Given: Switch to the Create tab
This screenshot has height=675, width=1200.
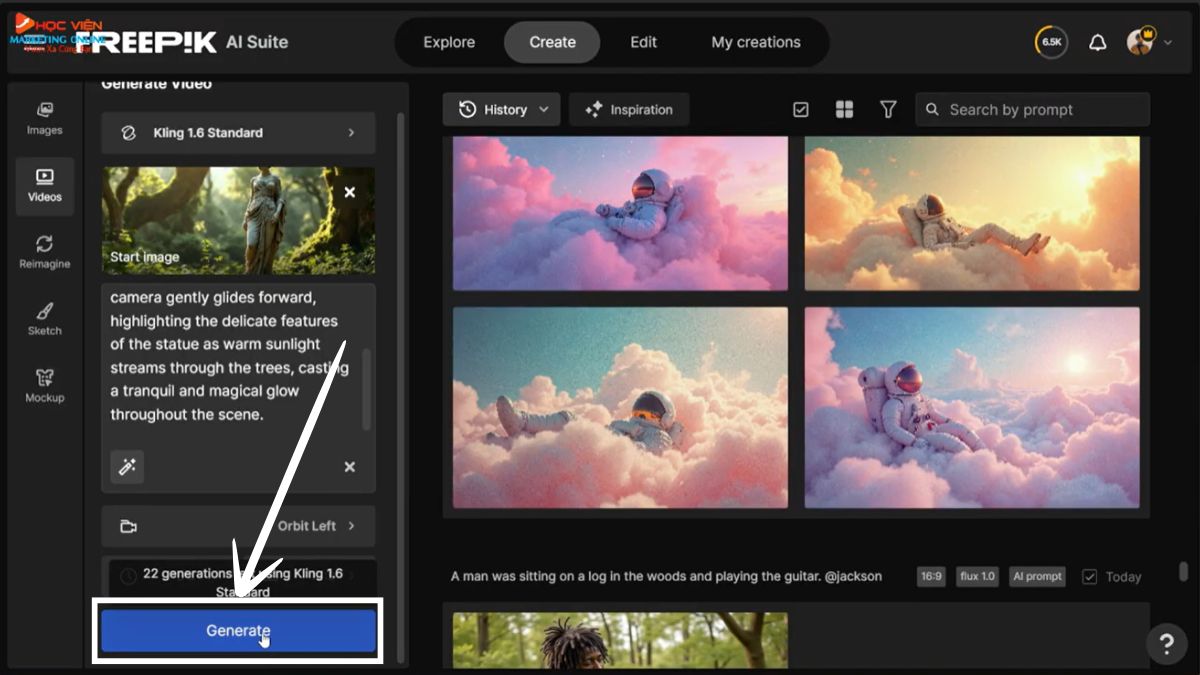Looking at the screenshot, I should 552,42.
